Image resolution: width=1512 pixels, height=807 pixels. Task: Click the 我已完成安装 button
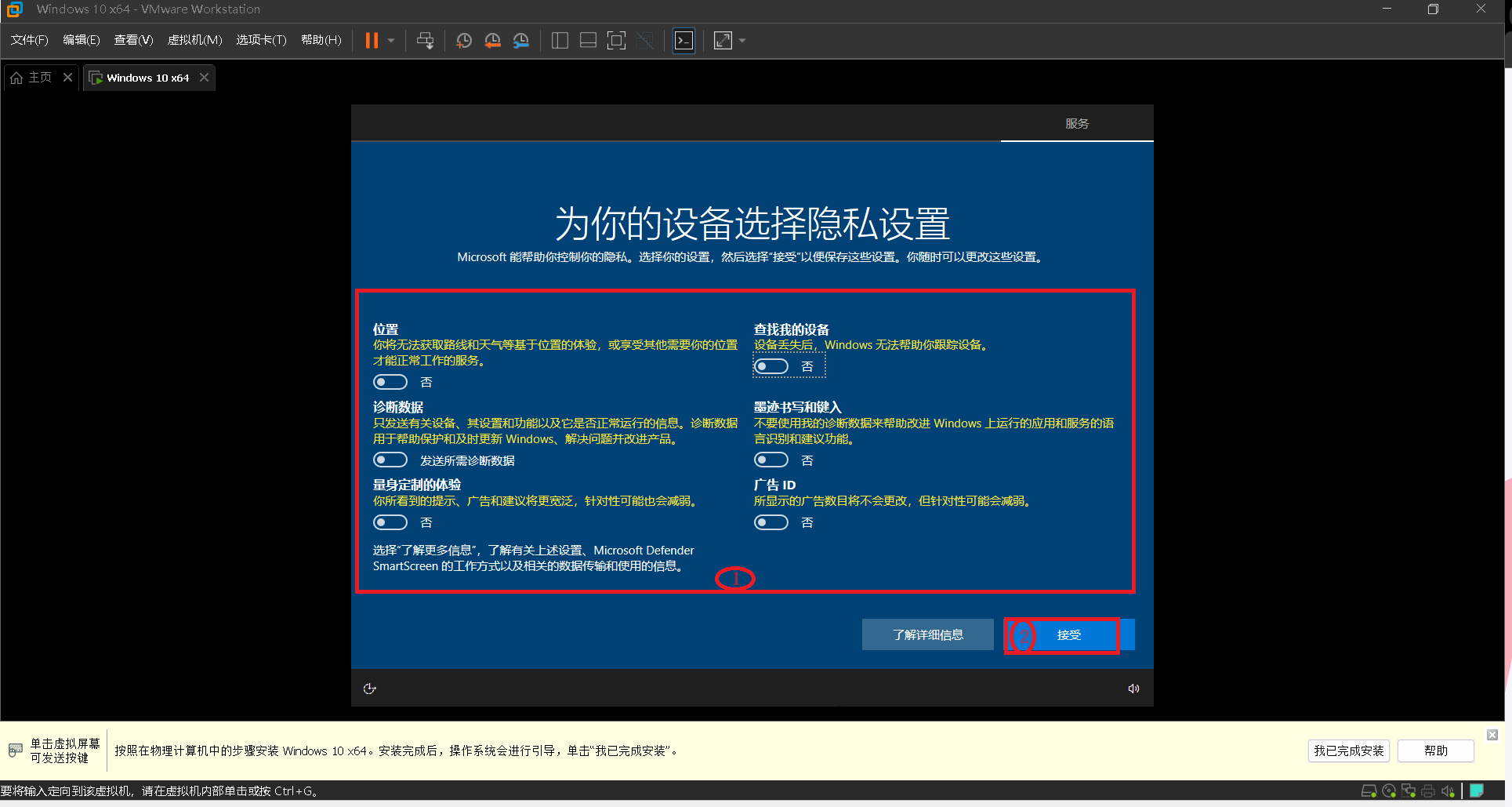(1349, 751)
